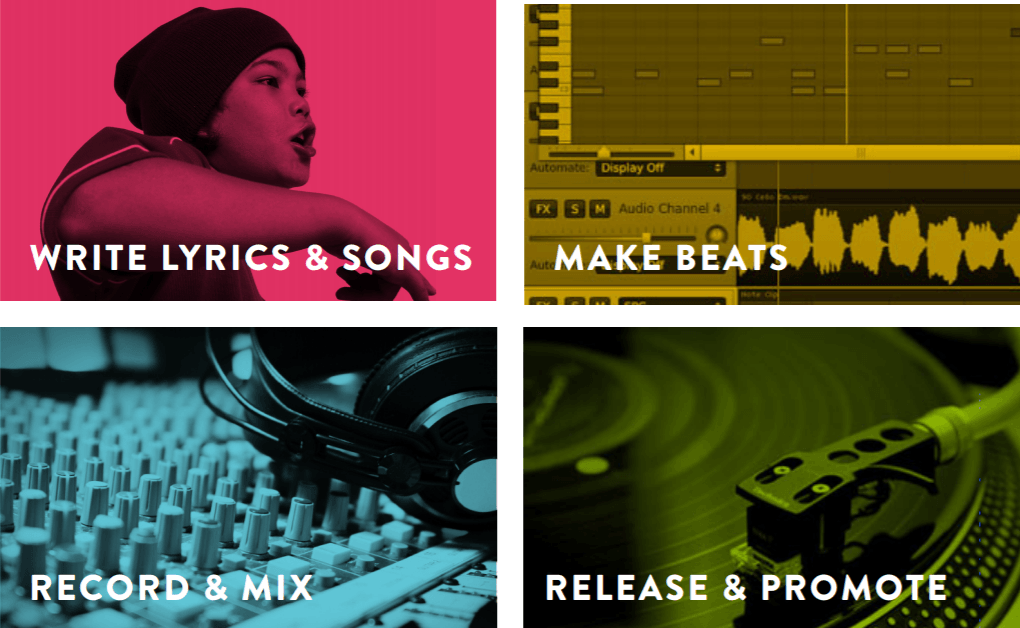Click the left arrow of piano roll scrollbar
Viewport: 1020px width, 628px height.
(x=692, y=152)
